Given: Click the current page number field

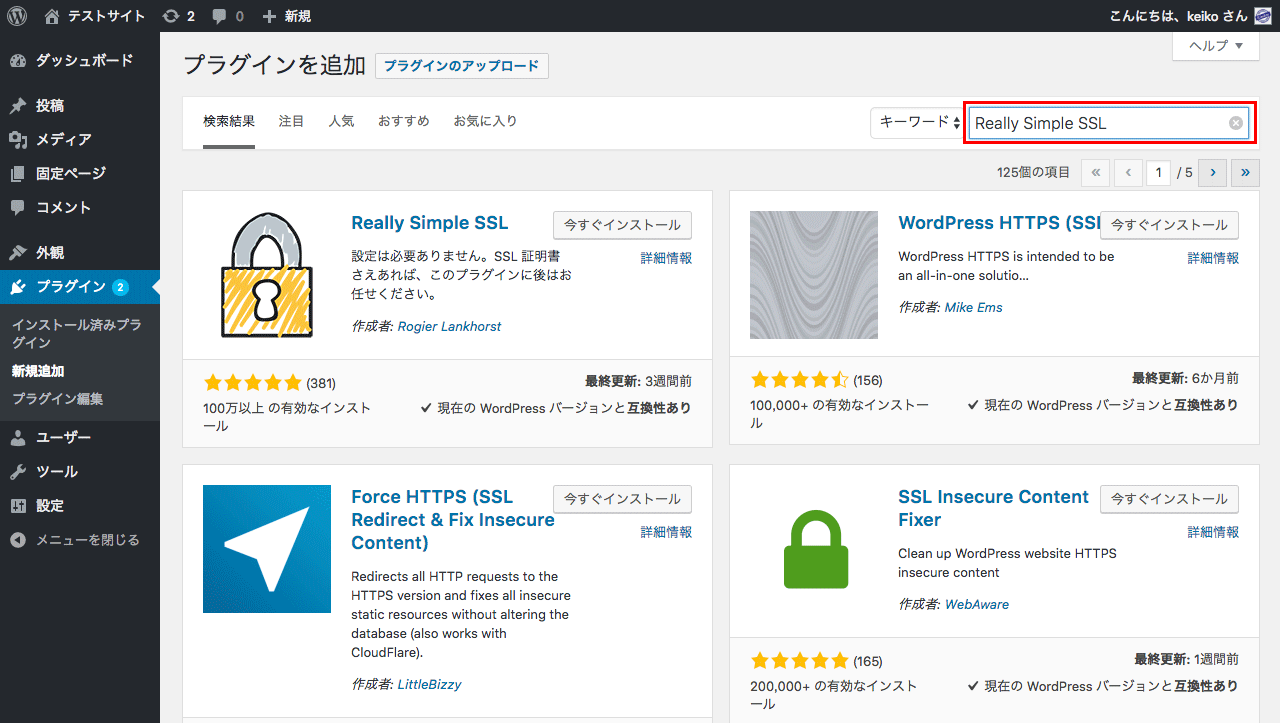Looking at the screenshot, I should 1158,173.
